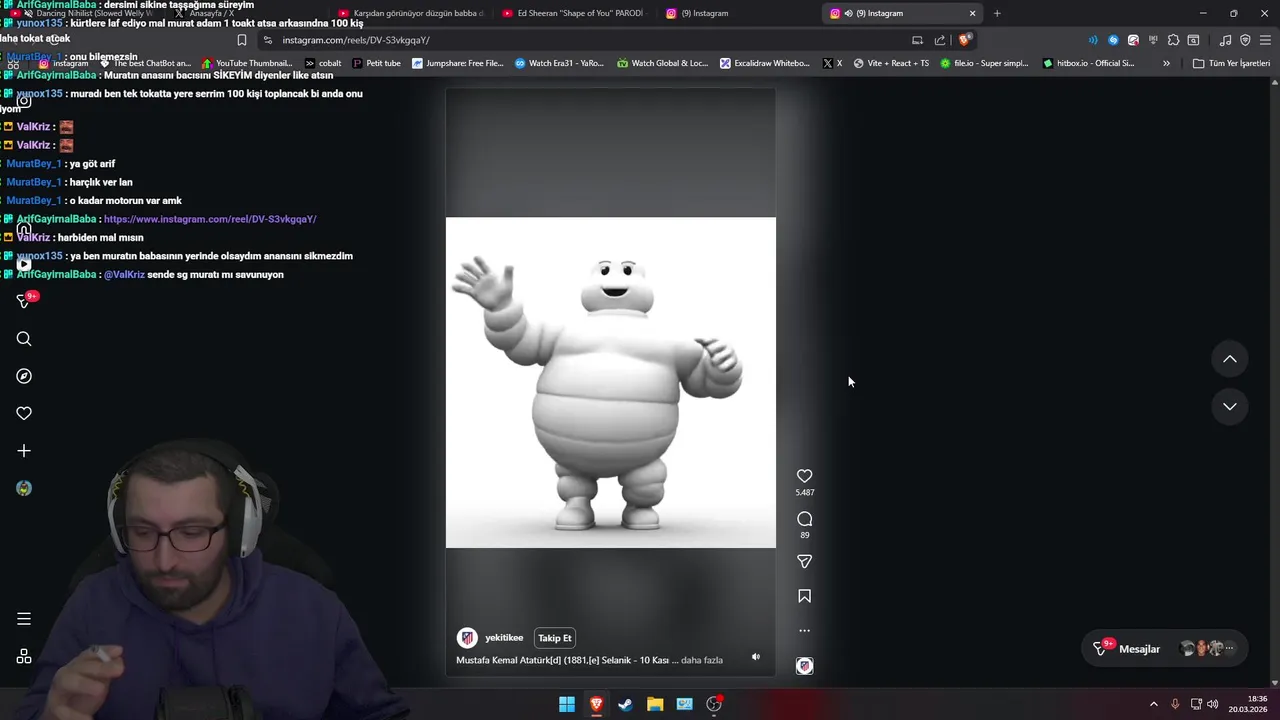Open the sidebar hamburger More menu

click(24, 619)
